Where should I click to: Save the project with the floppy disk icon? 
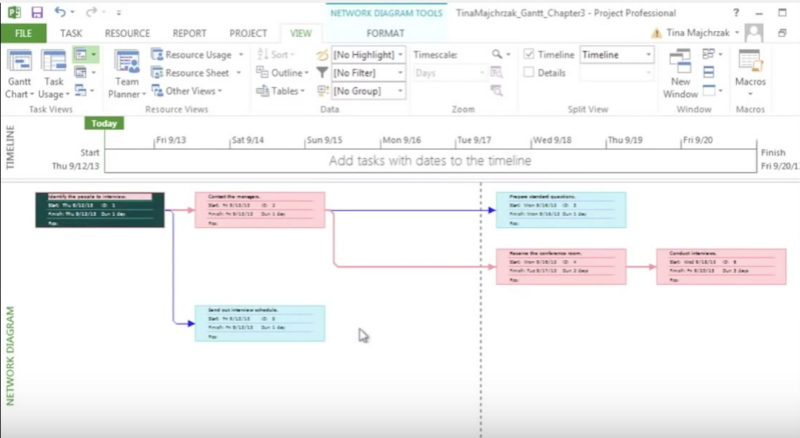tap(37, 12)
